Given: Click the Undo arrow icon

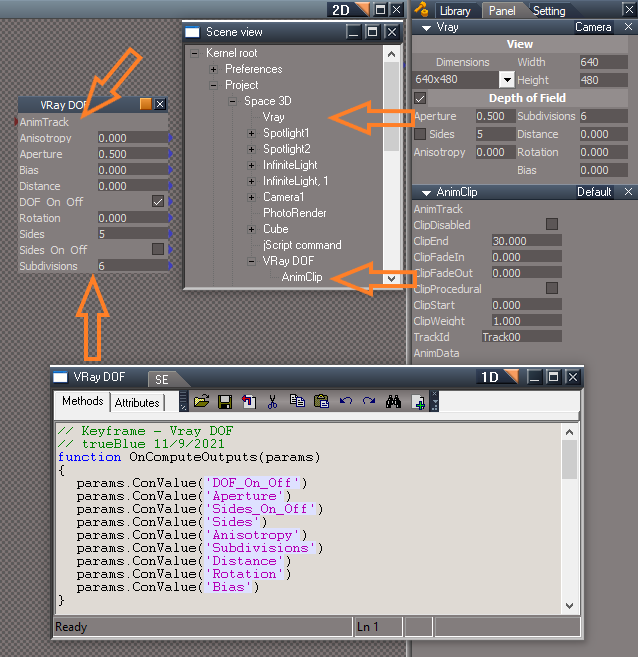Looking at the screenshot, I should tap(346, 401).
